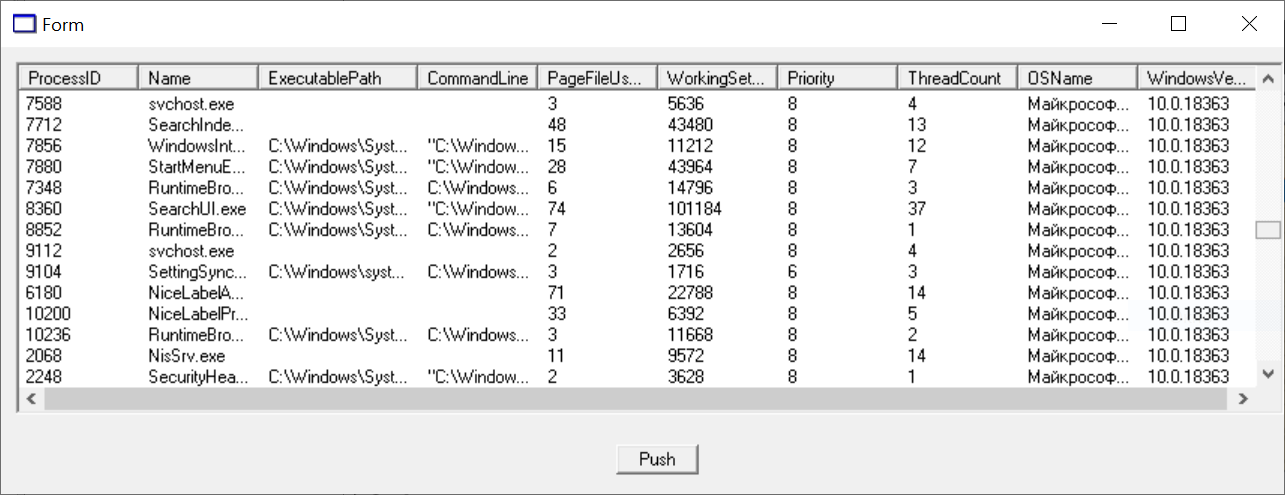Viewport: 1285px width, 495px height.
Task: Select the SearchUI.exe process row
Action: click(x=637, y=209)
